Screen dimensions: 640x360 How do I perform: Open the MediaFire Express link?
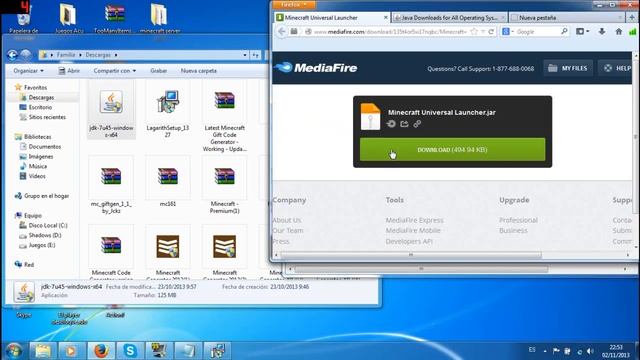[414, 220]
